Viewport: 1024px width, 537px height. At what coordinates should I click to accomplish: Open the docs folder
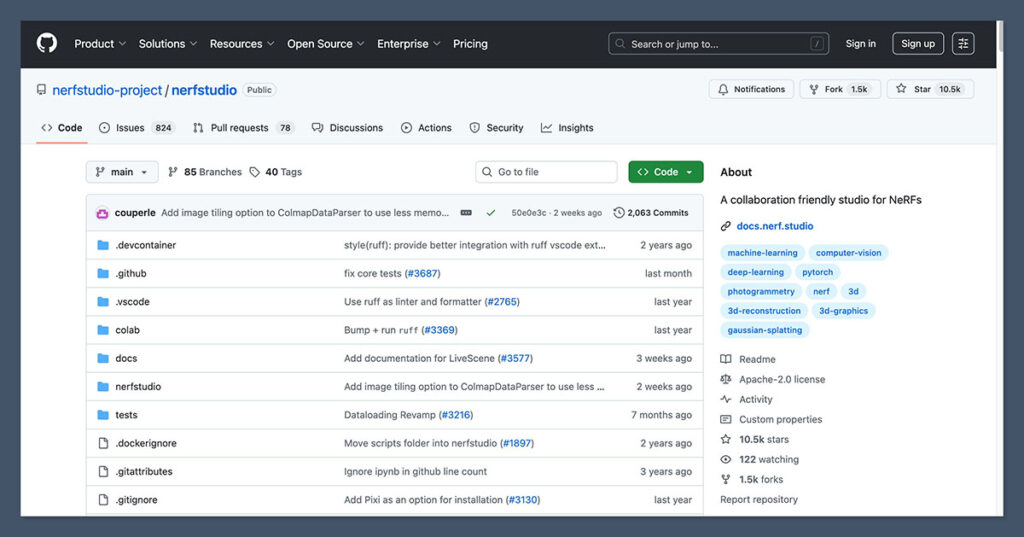[x=126, y=358]
